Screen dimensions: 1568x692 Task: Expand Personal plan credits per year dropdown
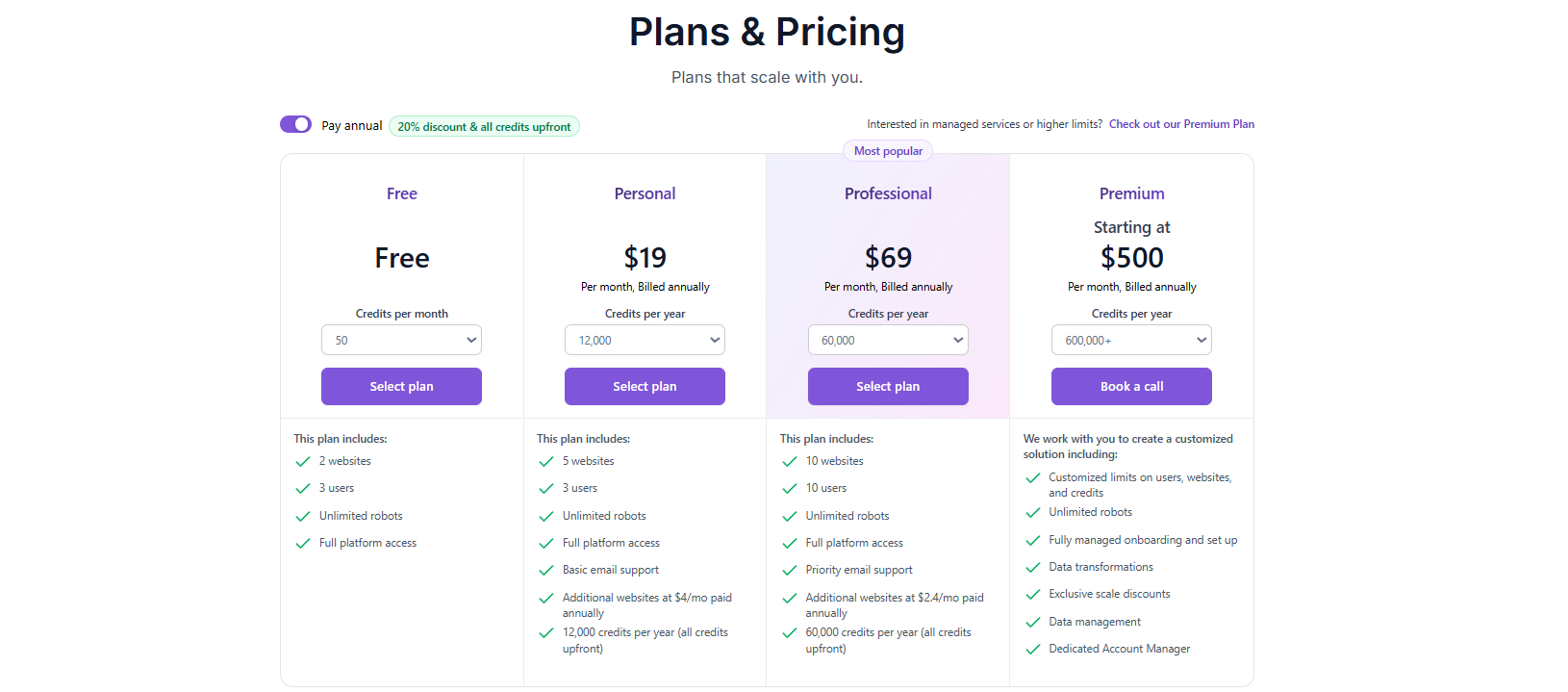(645, 340)
